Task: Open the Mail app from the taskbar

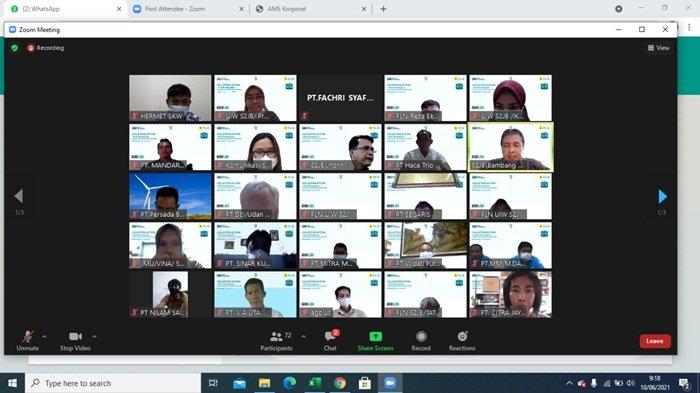Action: click(239, 383)
